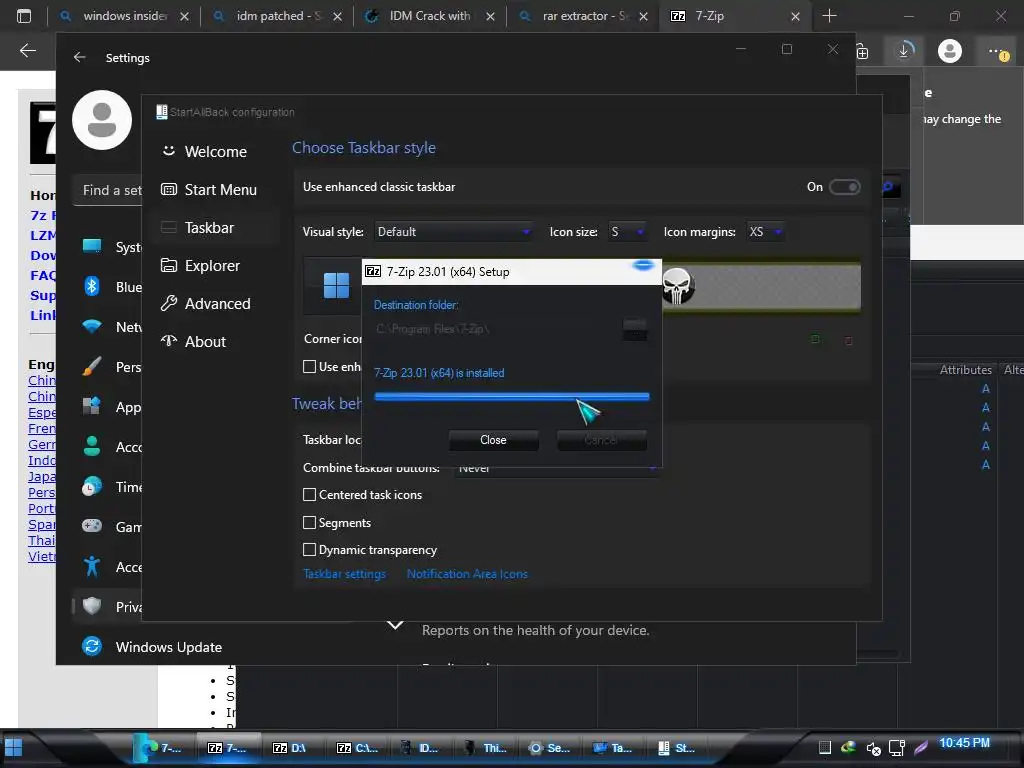Click Close in the 7-Zip Setup dialog
The height and width of the screenshot is (768, 1024).
(493, 440)
